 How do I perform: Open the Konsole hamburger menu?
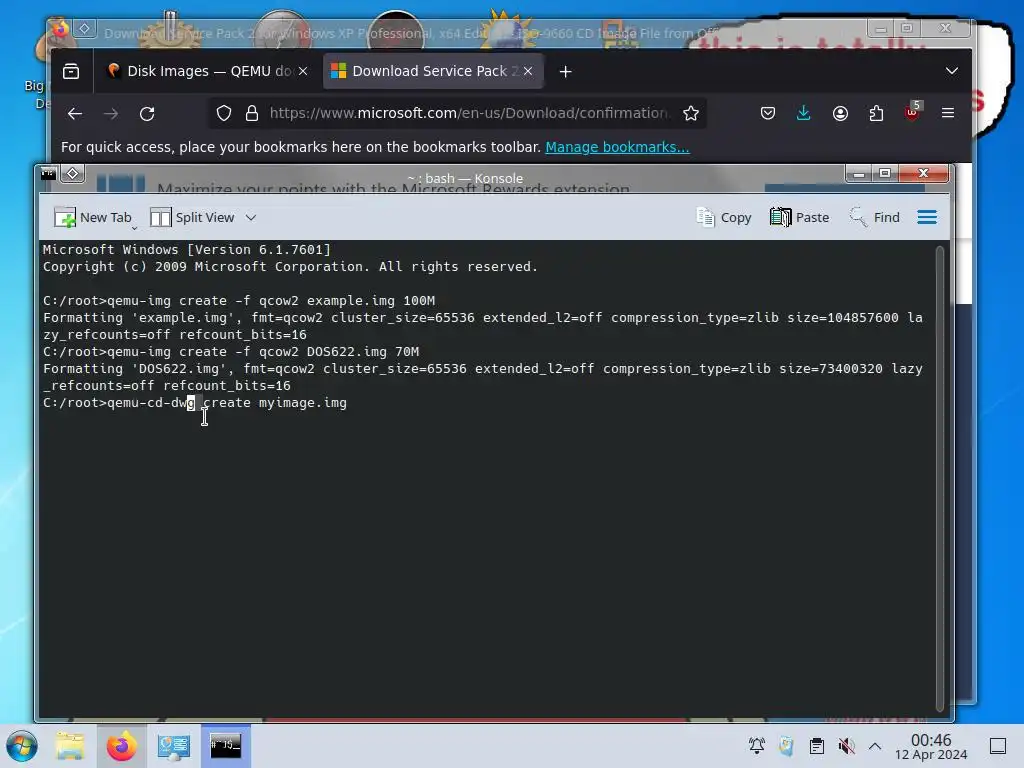[927, 217]
